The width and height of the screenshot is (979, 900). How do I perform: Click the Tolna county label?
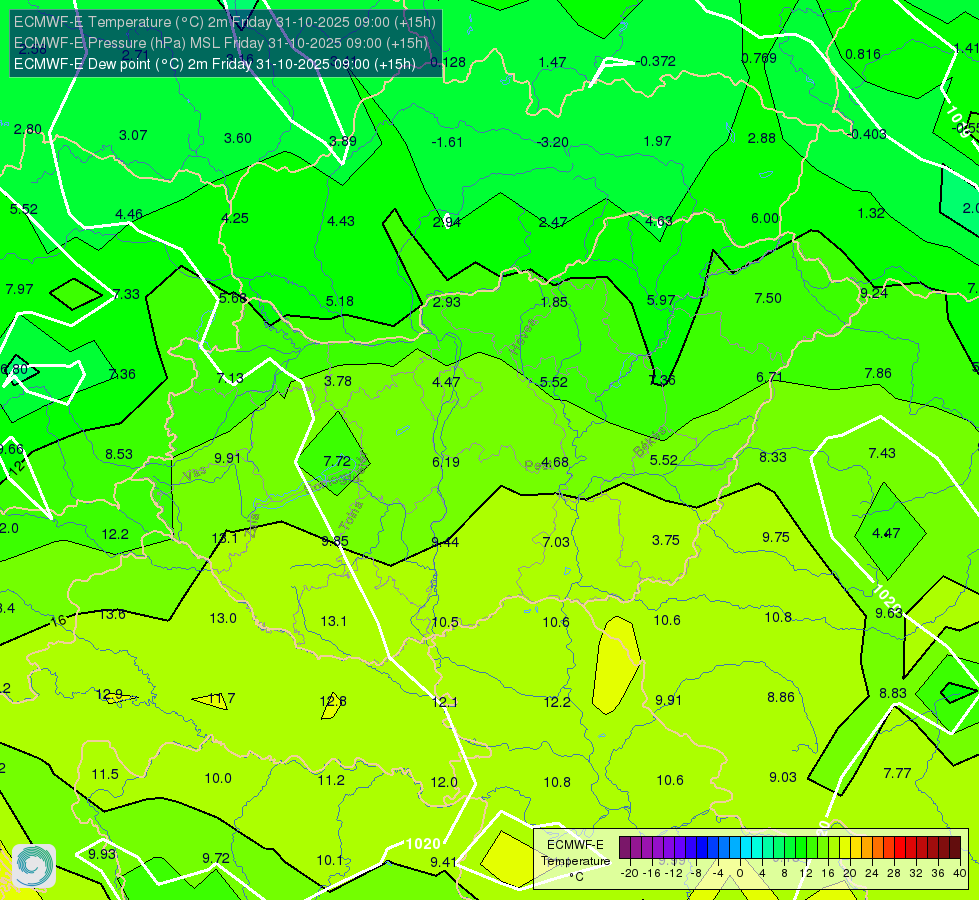click(x=350, y=515)
